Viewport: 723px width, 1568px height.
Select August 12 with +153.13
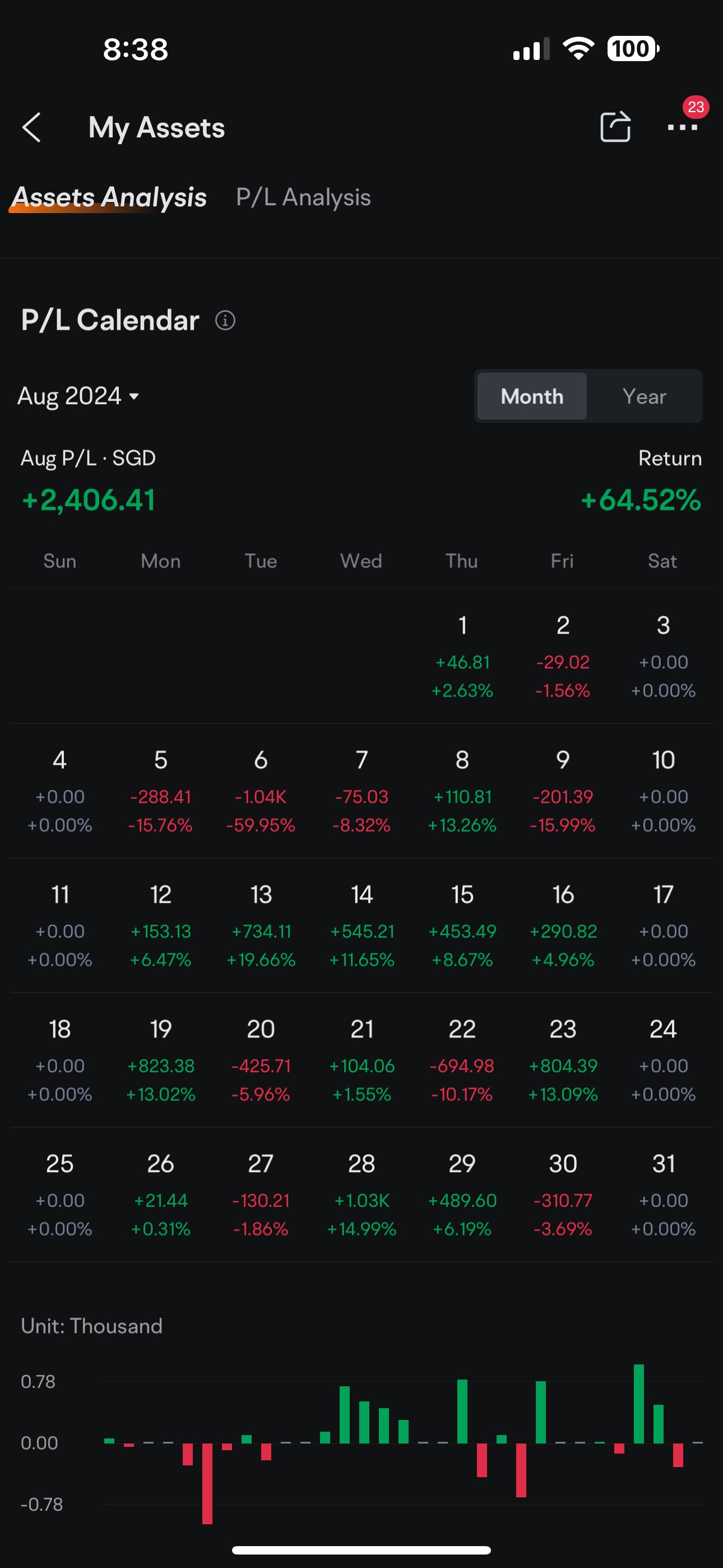(x=161, y=926)
